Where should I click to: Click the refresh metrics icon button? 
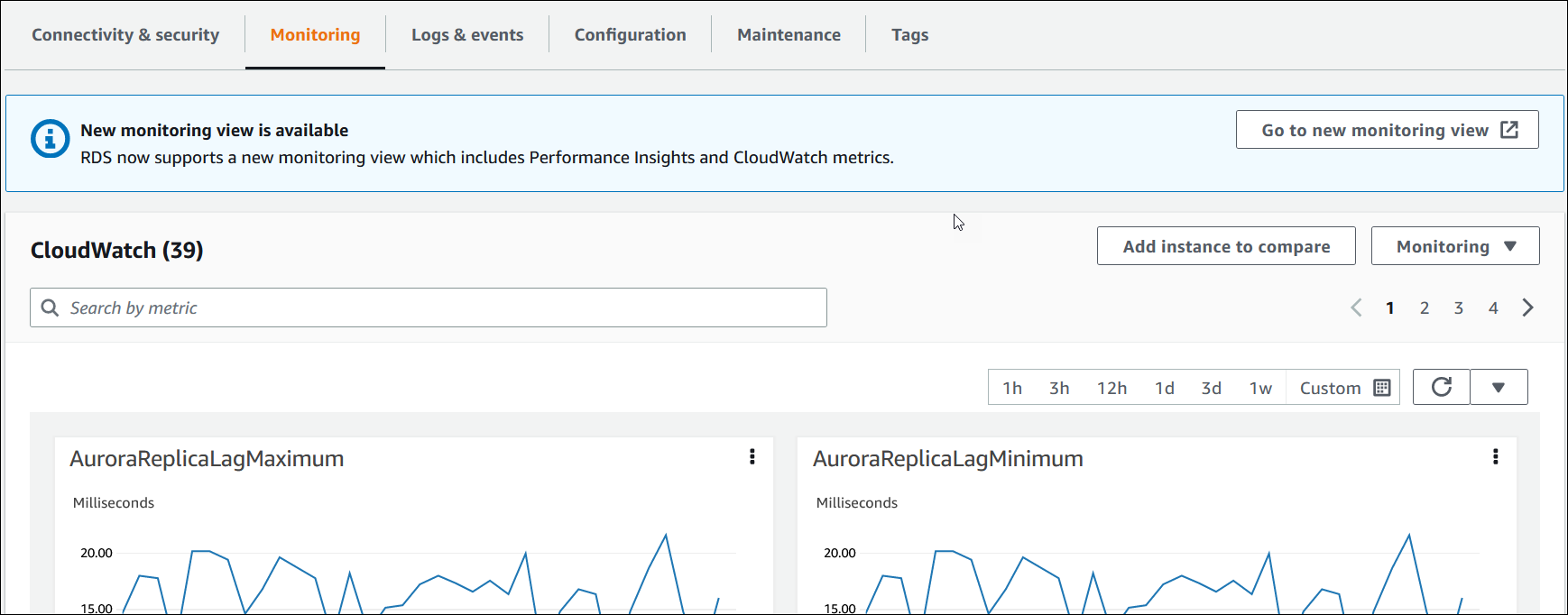coord(1441,387)
